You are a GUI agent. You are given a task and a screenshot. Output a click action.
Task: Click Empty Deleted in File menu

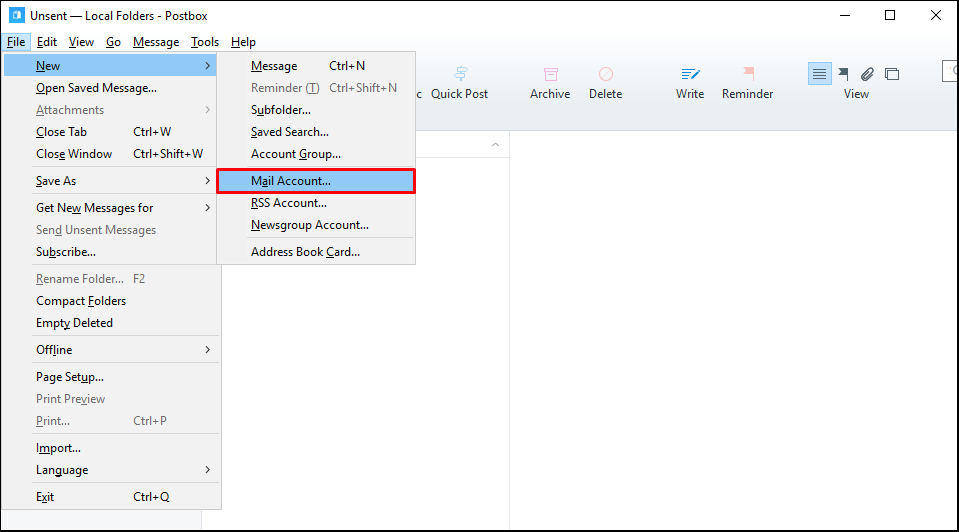(x=111, y=323)
